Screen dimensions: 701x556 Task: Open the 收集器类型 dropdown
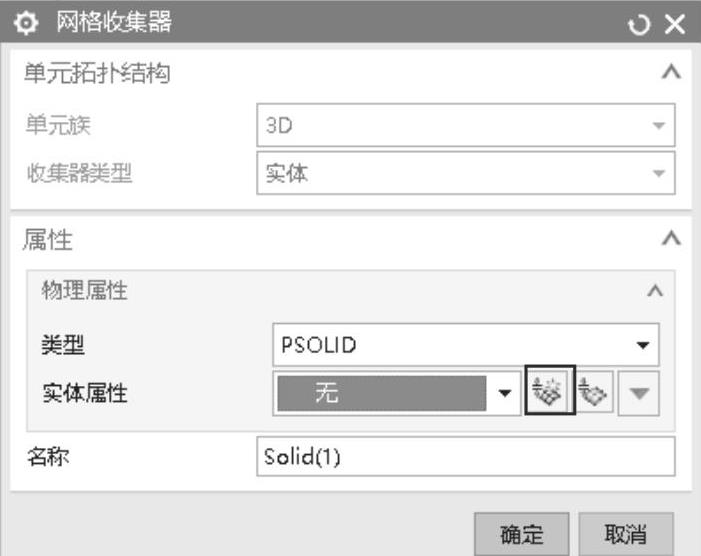point(465,173)
